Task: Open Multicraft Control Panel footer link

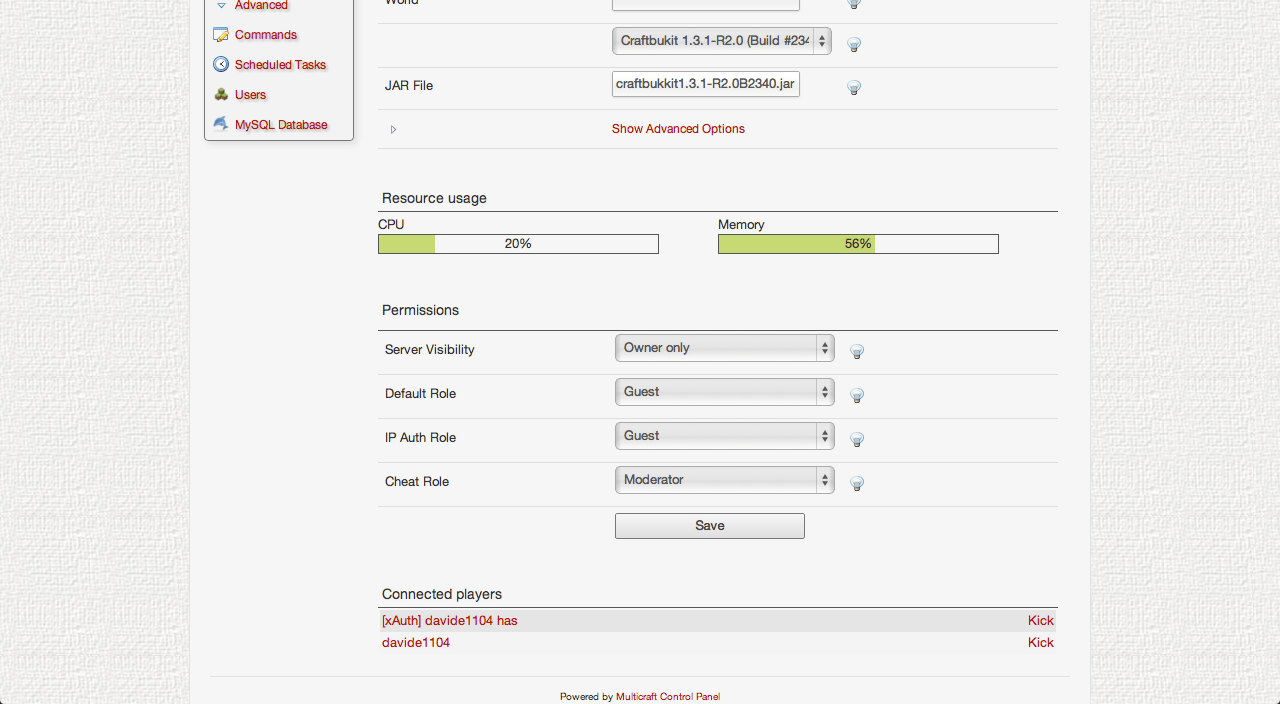Action: tap(668, 697)
